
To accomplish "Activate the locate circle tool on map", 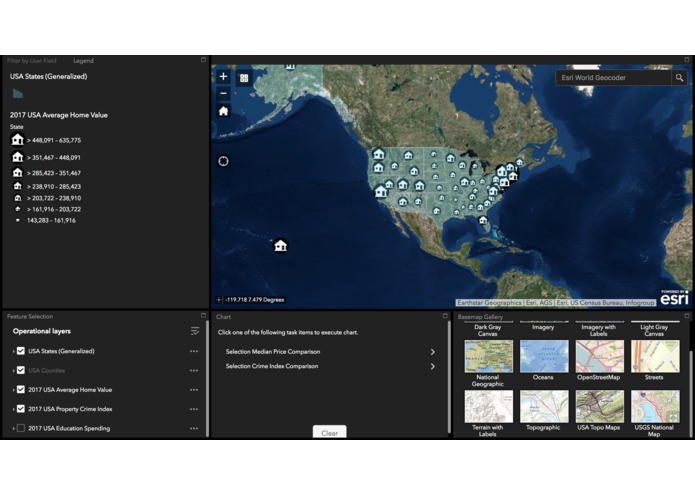I will [x=223, y=161].
